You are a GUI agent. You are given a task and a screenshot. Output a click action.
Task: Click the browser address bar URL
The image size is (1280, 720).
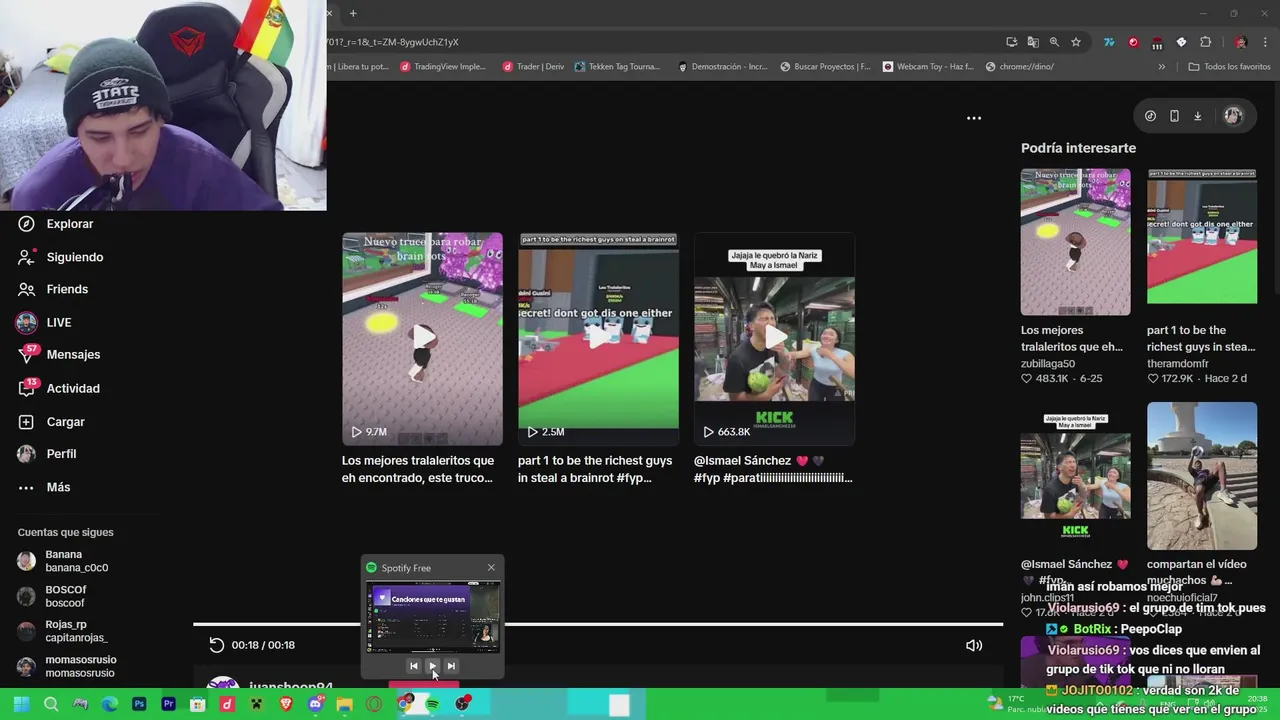394,42
